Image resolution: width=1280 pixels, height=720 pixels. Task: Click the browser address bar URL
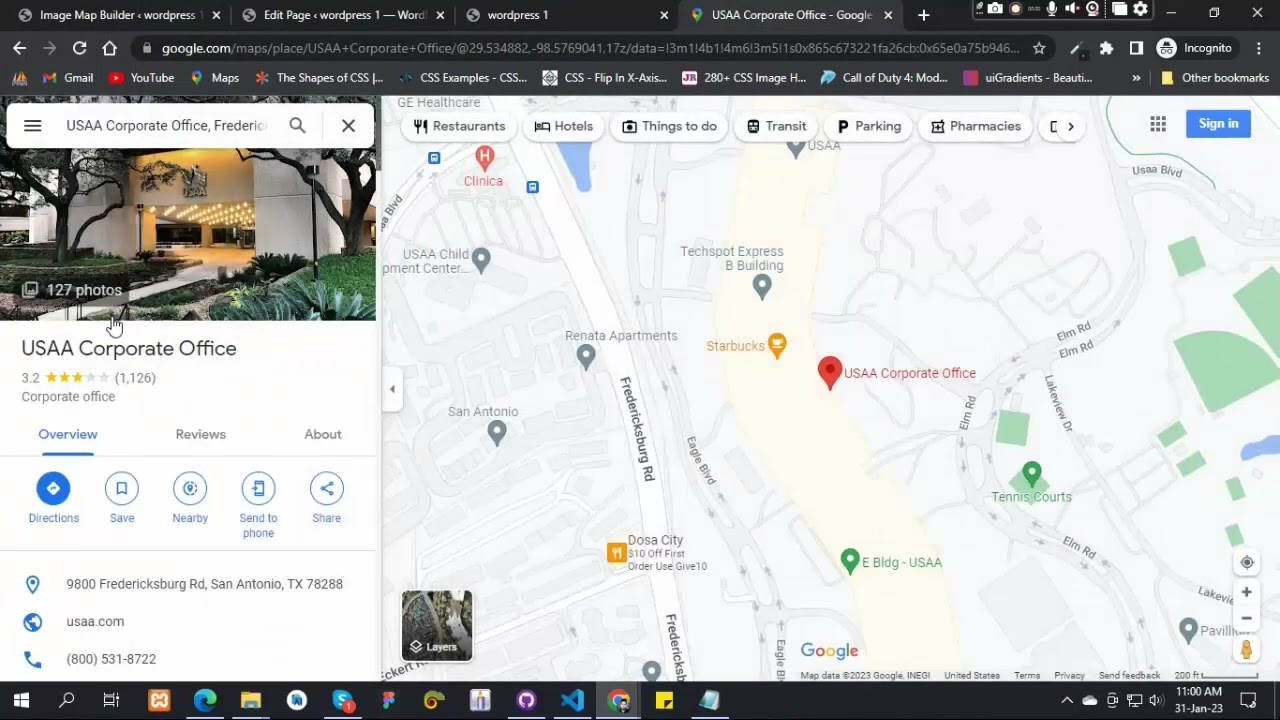590,48
